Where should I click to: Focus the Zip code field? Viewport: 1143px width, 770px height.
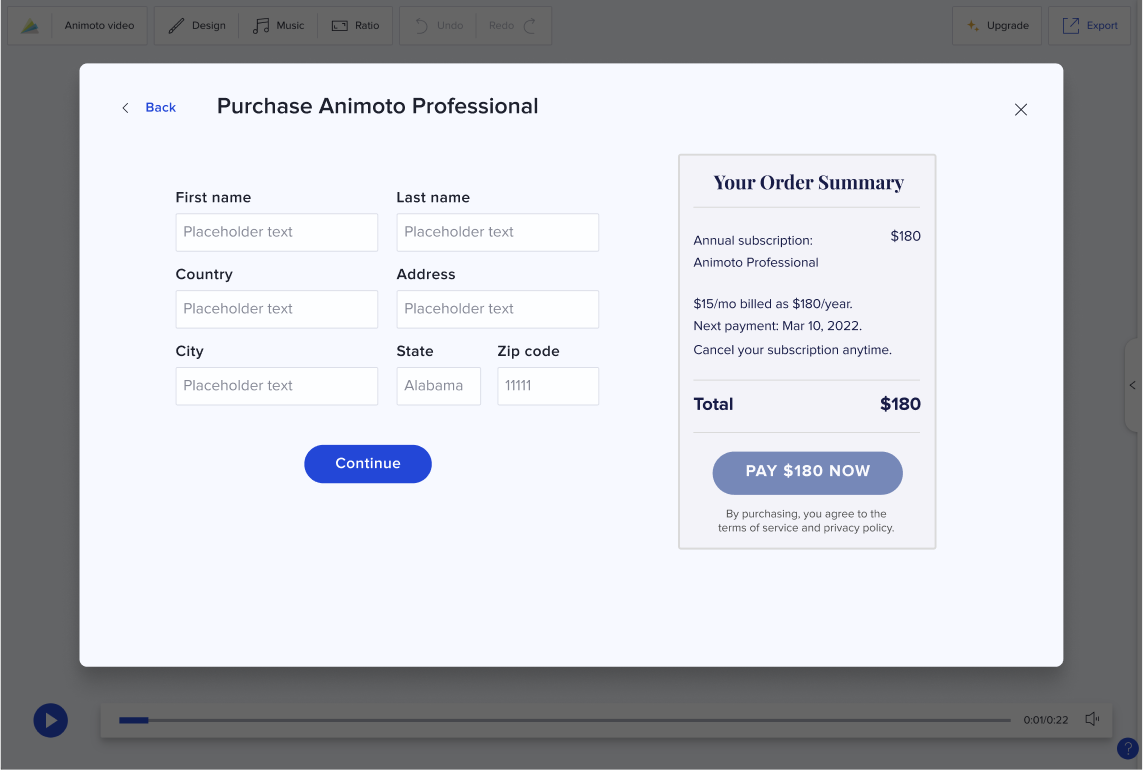coord(547,386)
